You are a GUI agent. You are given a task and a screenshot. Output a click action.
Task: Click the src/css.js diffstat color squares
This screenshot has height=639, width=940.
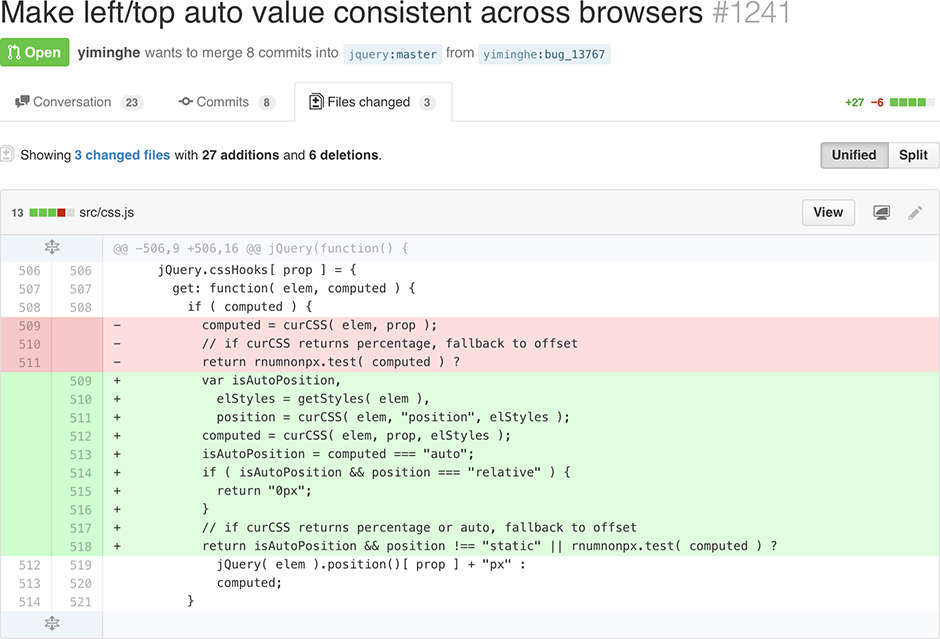pos(52,213)
